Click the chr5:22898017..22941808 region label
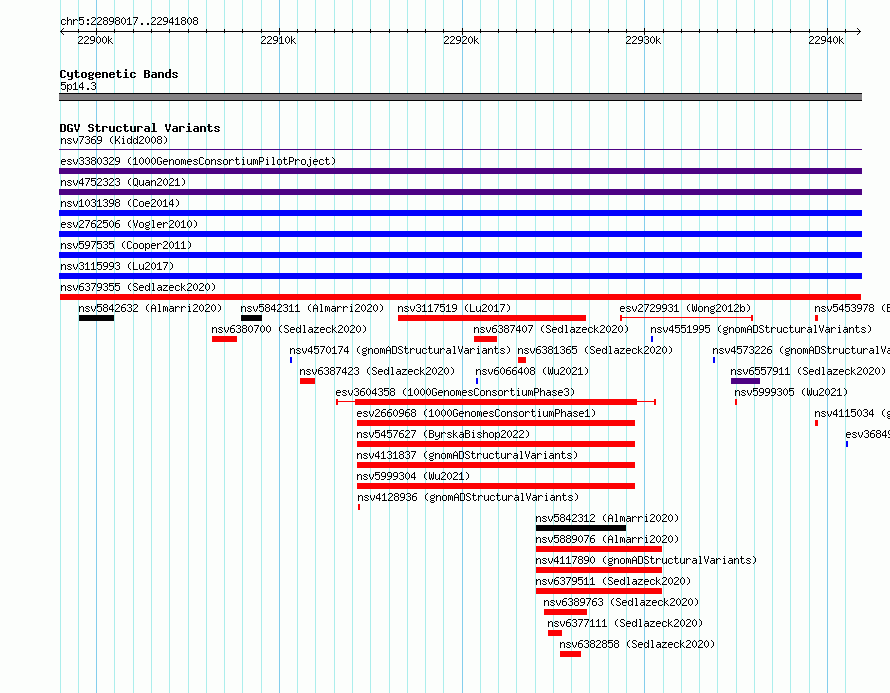 [129, 21]
